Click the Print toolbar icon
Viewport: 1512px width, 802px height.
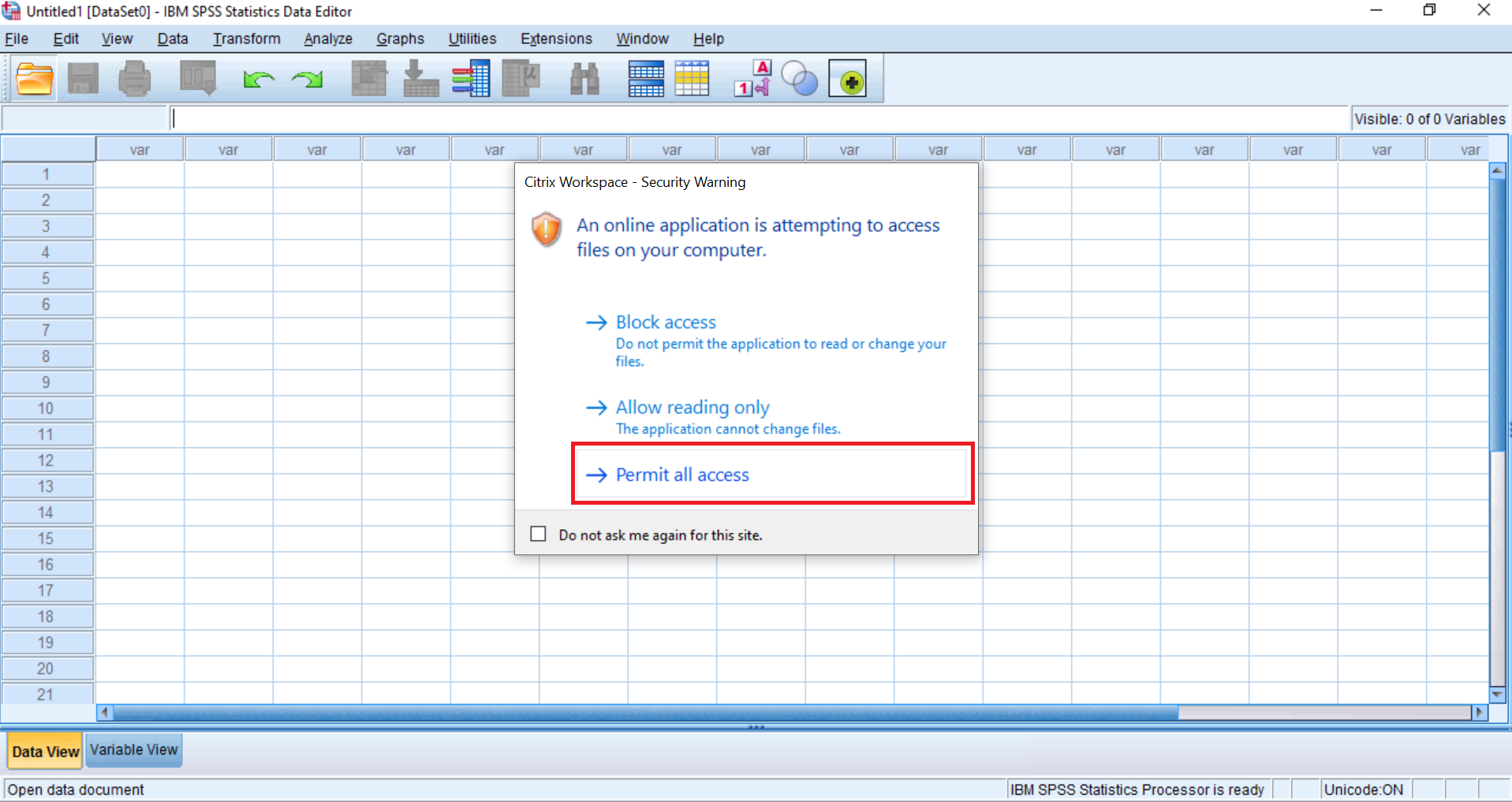[x=134, y=79]
